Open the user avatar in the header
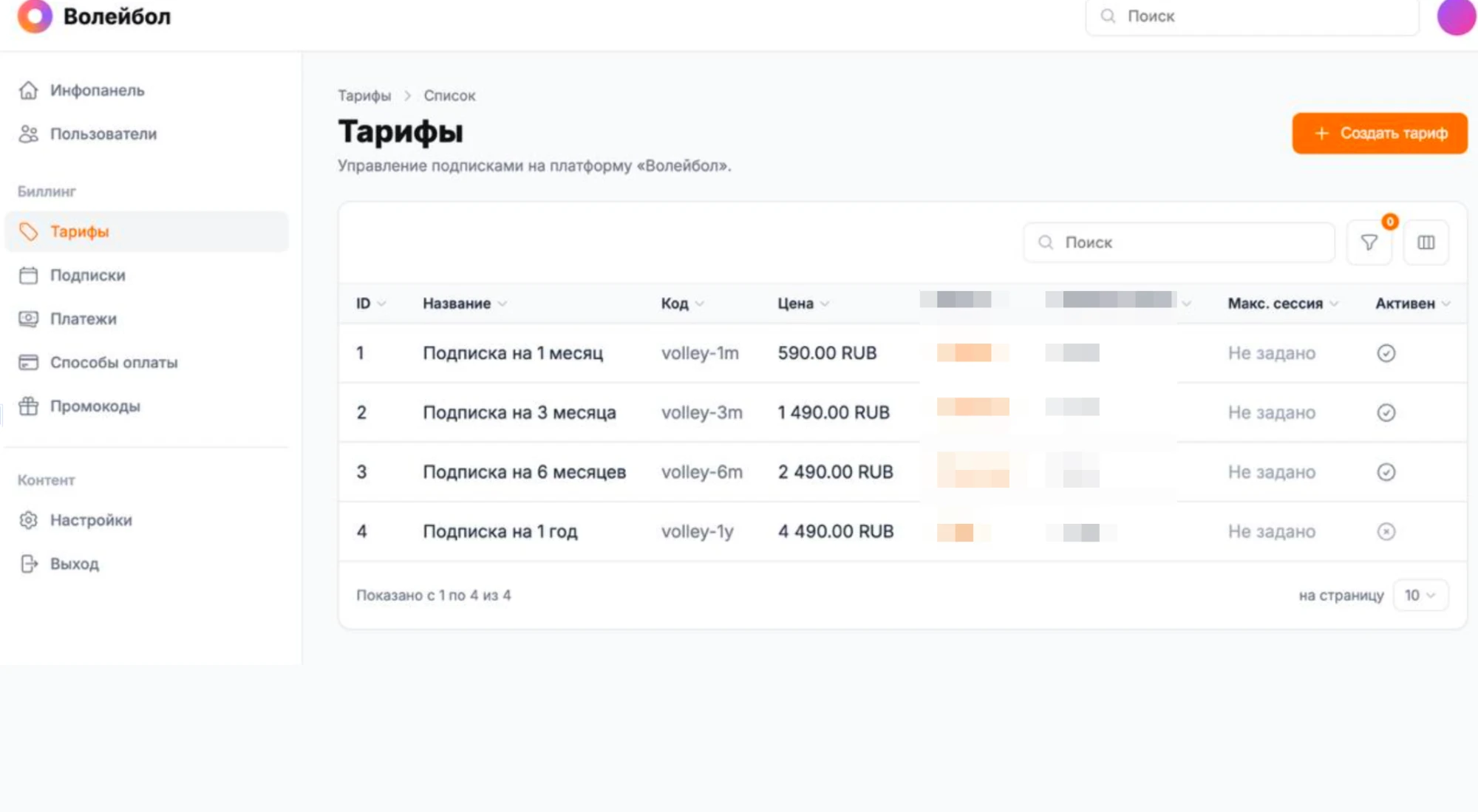 pyautogui.click(x=1457, y=16)
